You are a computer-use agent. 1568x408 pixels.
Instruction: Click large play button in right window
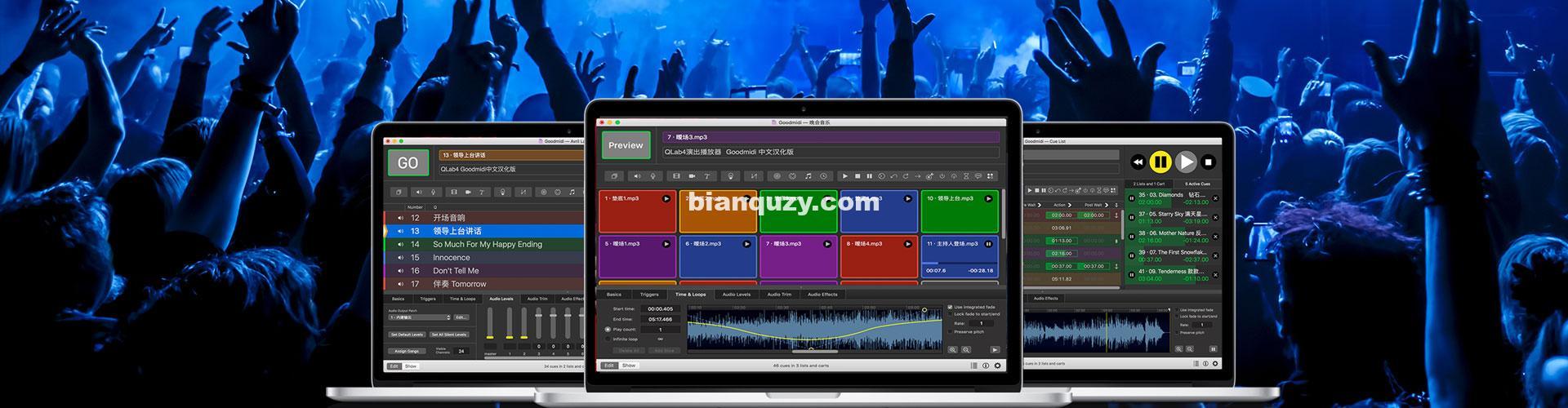click(x=1186, y=162)
